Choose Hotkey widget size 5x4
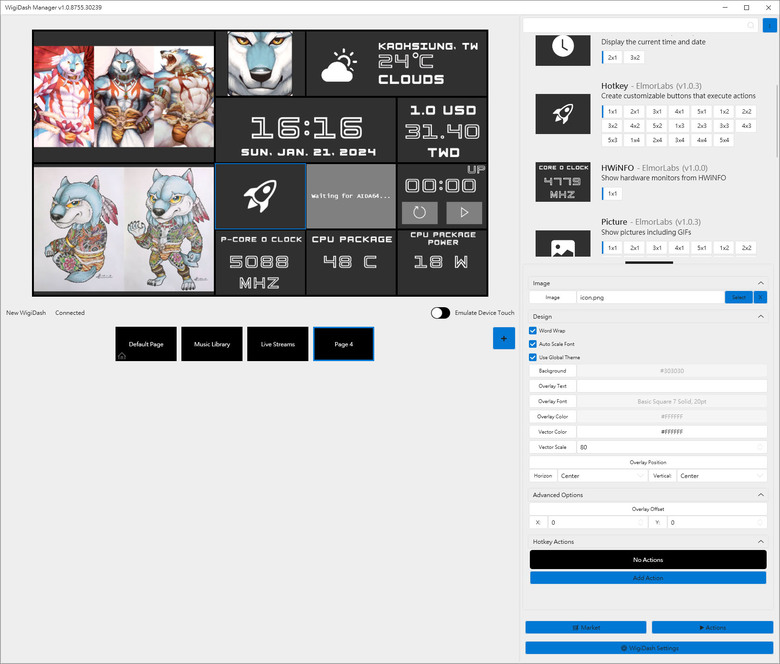Image resolution: width=780 pixels, height=664 pixels. pos(724,140)
